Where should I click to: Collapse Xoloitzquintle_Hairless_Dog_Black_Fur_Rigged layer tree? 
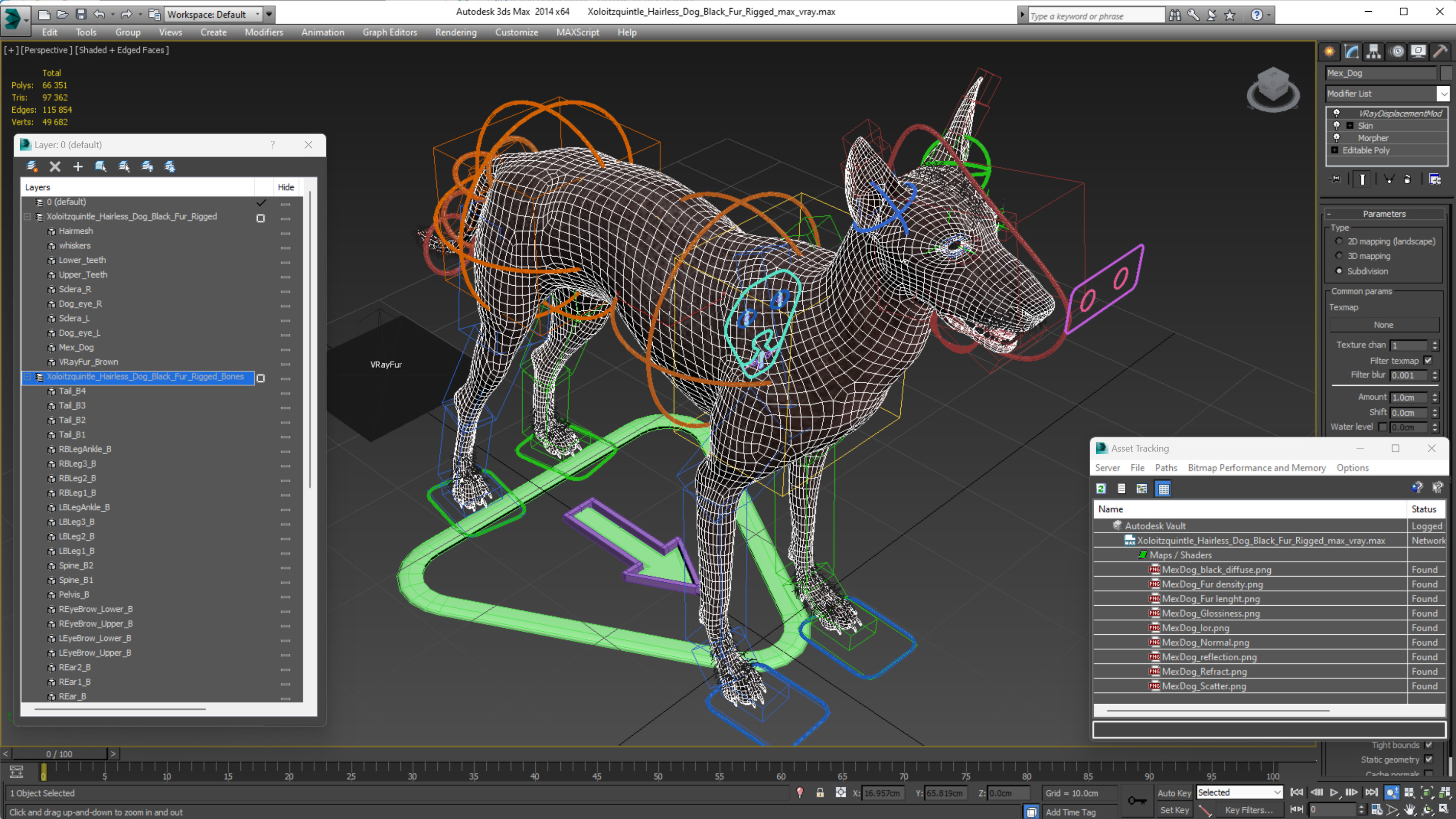click(x=27, y=217)
